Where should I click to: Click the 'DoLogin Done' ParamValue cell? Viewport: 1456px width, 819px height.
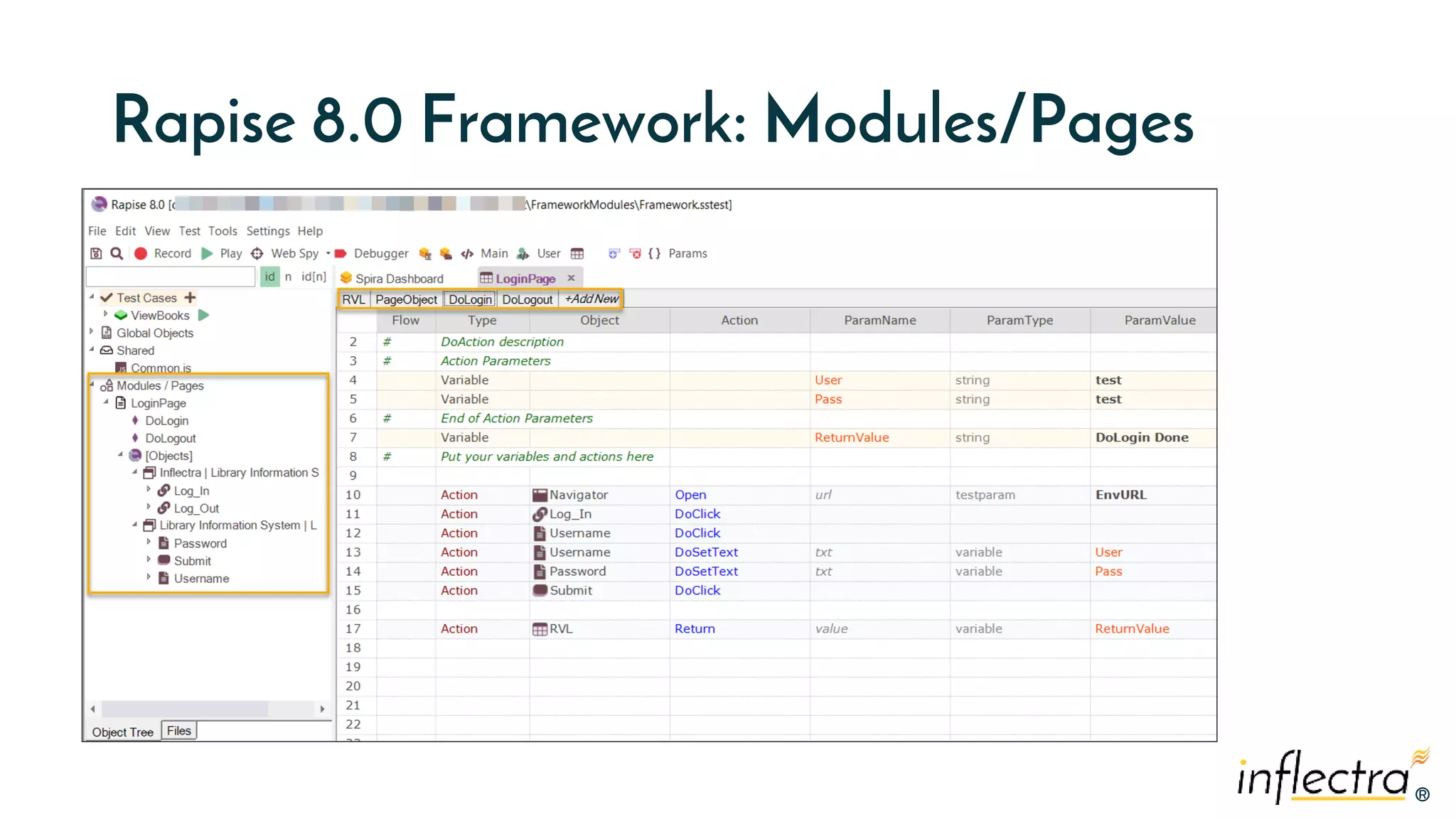coord(1152,437)
